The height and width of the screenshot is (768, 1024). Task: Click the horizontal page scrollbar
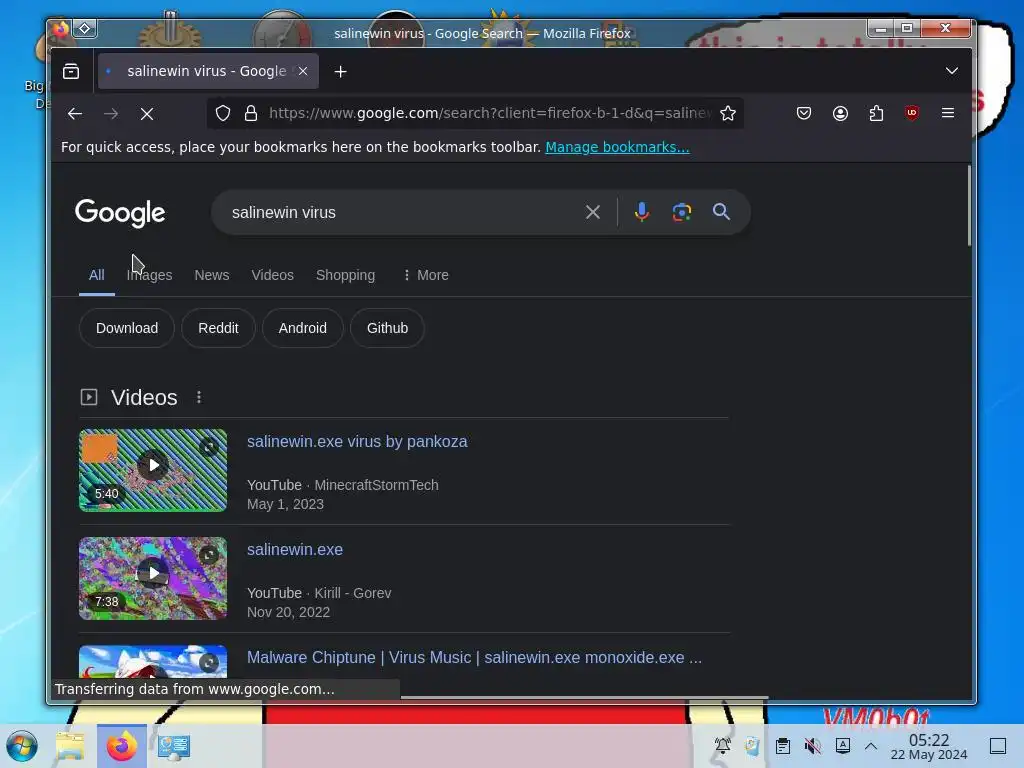[584, 697]
